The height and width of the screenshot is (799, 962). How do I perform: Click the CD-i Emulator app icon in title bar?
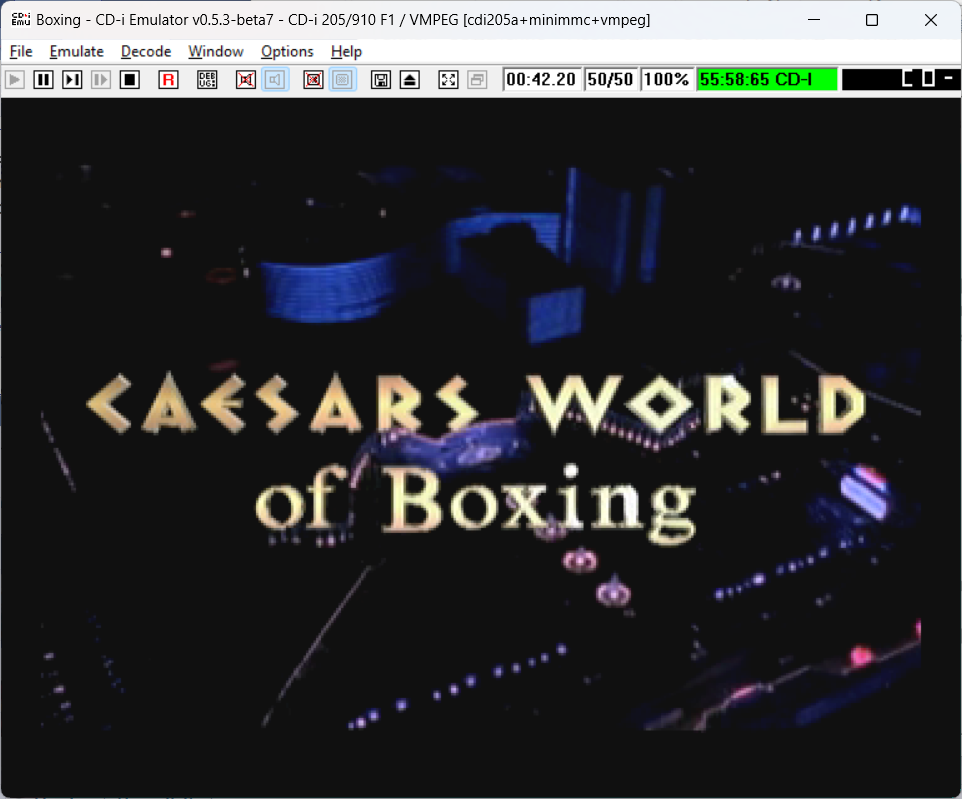click(x=20, y=20)
